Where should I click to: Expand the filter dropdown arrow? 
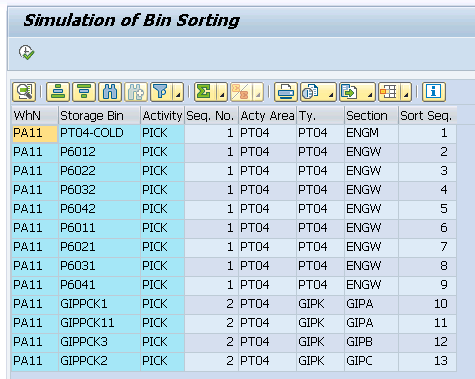(178, 92)
